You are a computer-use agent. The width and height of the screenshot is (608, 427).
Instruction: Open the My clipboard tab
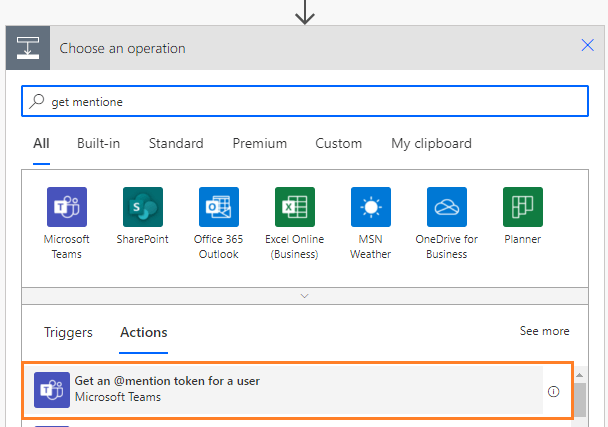(431, 143)
